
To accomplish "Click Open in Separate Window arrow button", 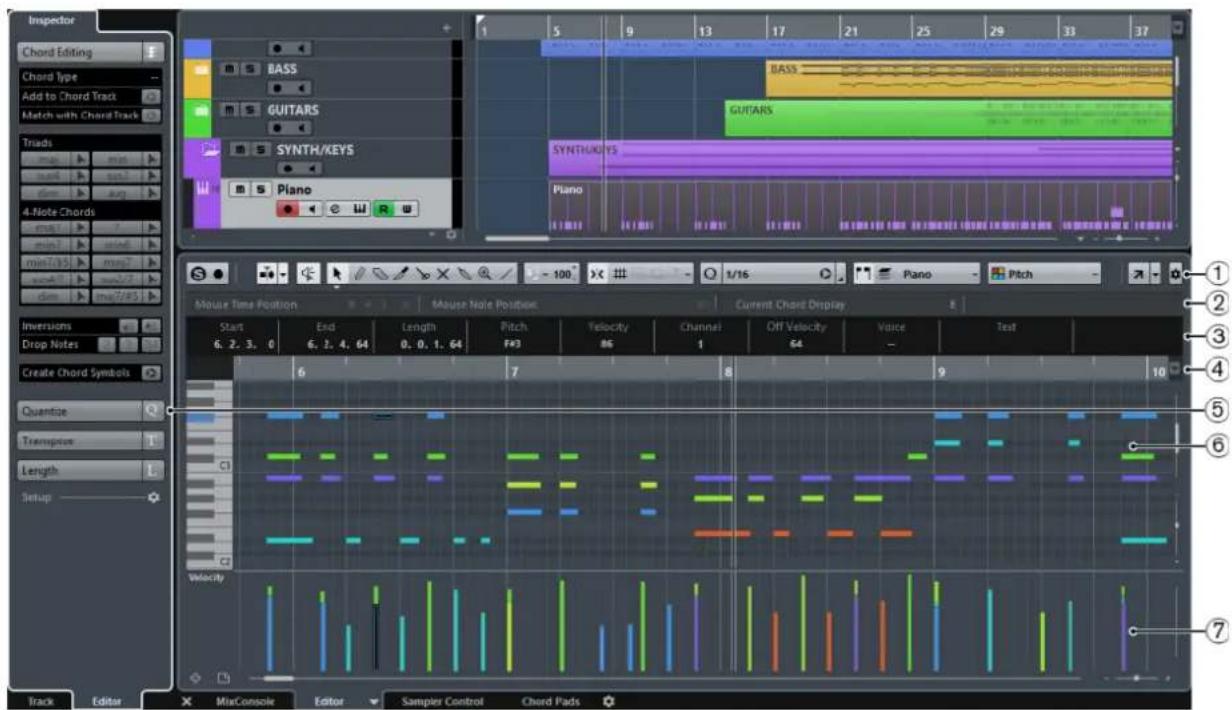I will (x=1138, y=273).
